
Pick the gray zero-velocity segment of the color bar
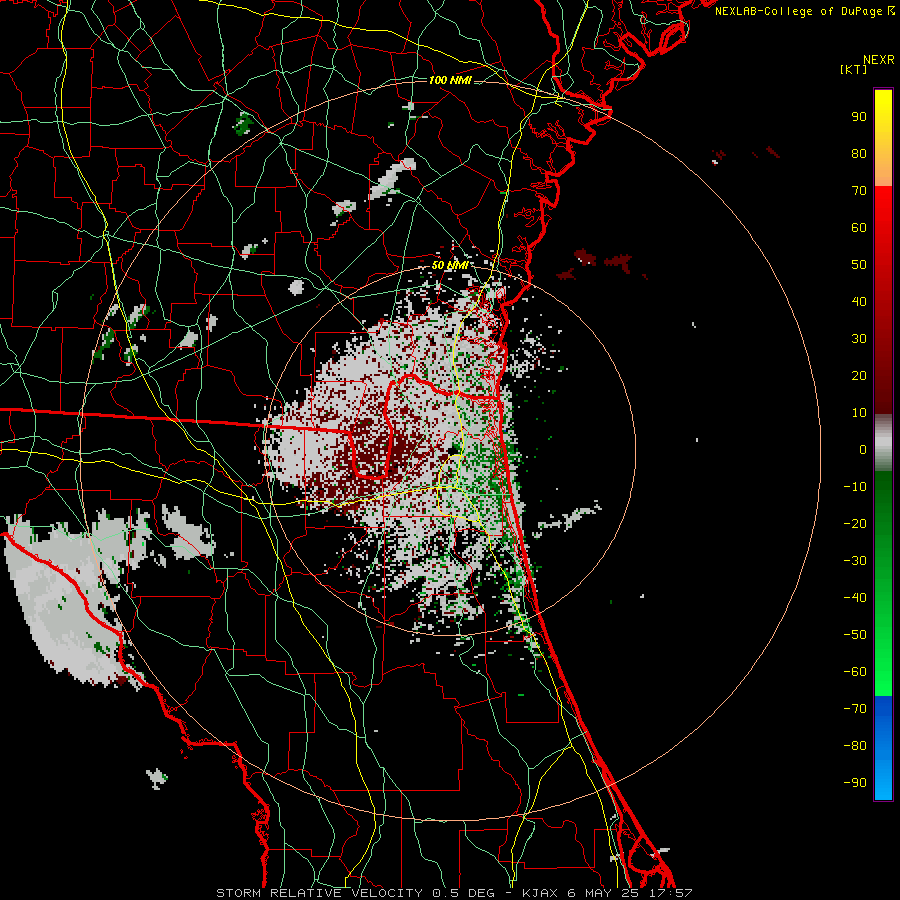[x=883, y=443]
